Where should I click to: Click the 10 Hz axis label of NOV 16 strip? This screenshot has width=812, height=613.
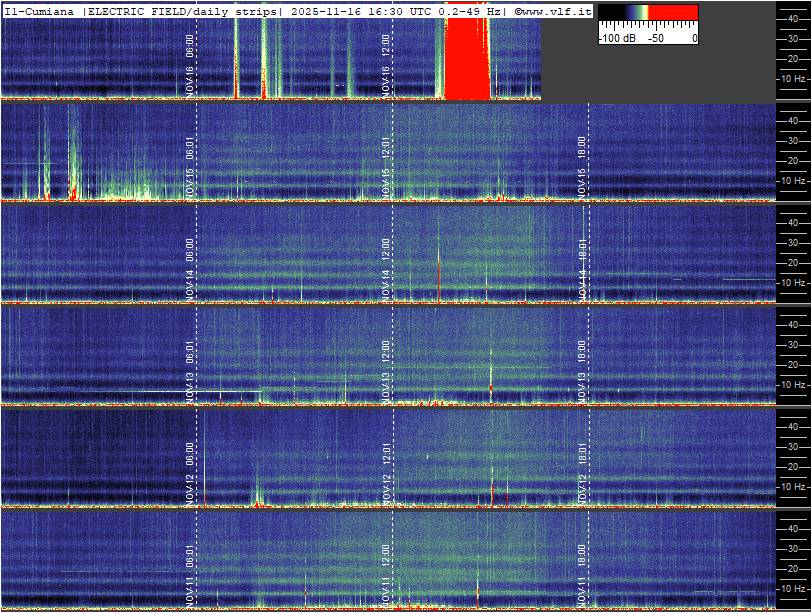click(795, 78)
